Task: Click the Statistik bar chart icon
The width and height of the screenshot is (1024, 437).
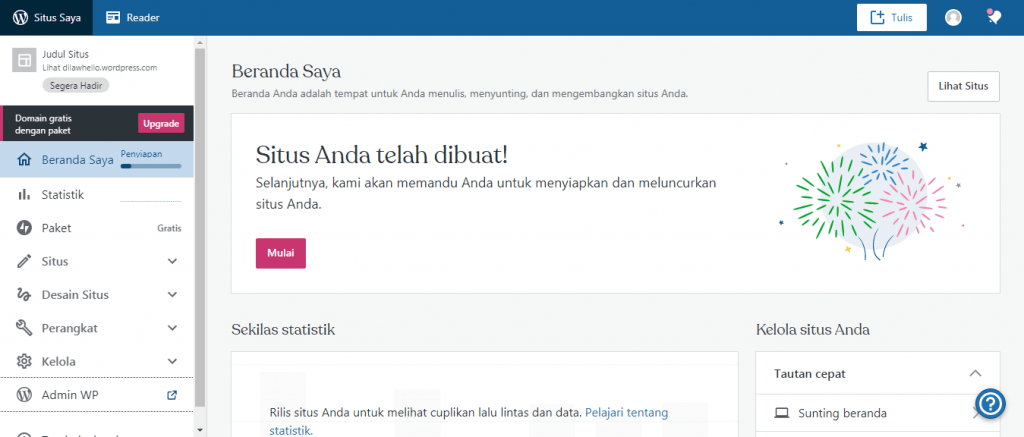Action: (x=24, y=194)
